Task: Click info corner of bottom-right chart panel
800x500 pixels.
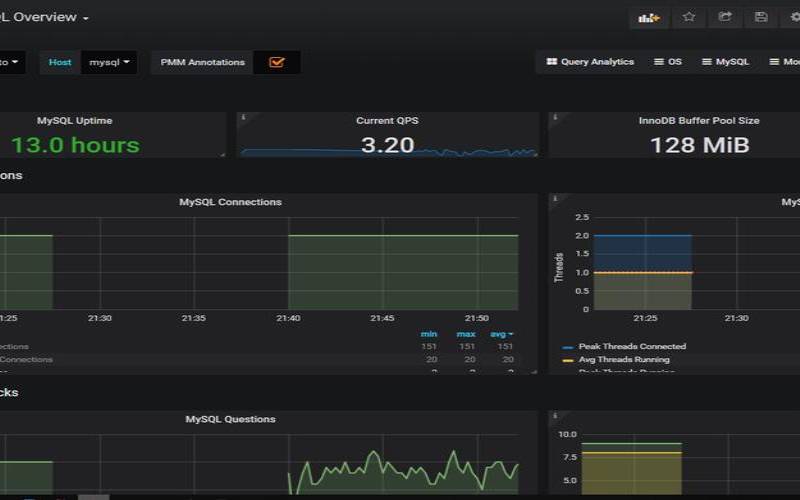Action: pyautogui.click(x=555, y=416)
